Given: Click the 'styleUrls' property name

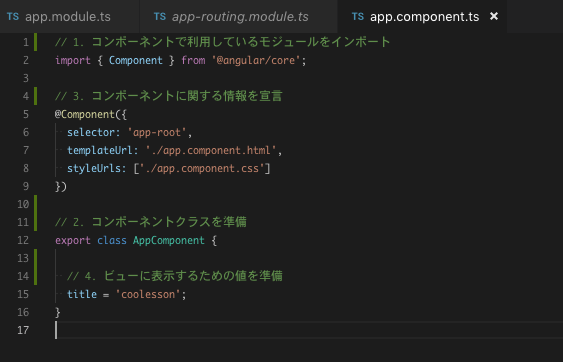Looking at the screenshot, I should pyautogui.click(x=94, y=168).
